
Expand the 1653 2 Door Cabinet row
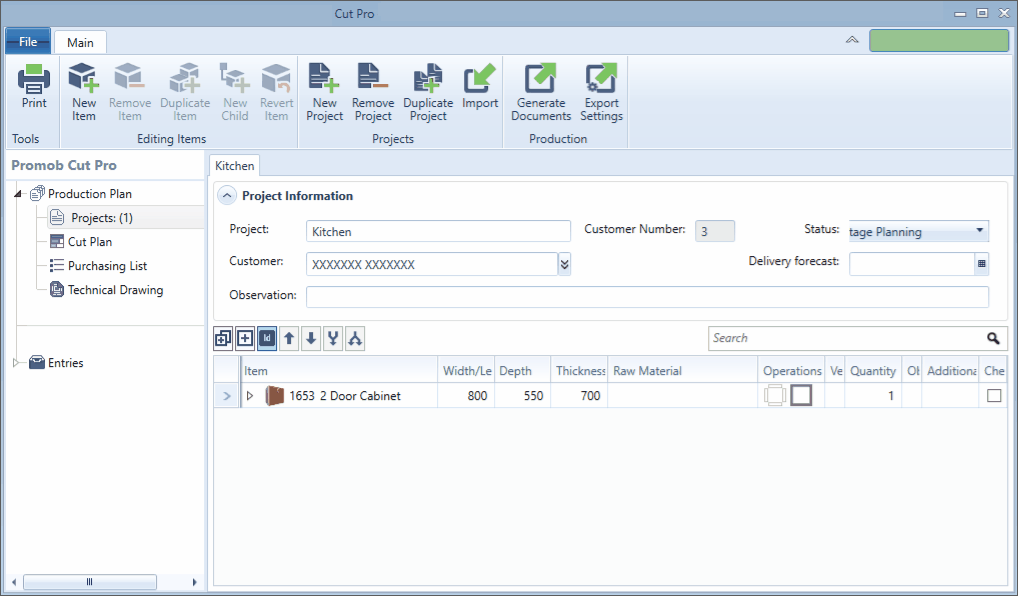pos(250,396)
